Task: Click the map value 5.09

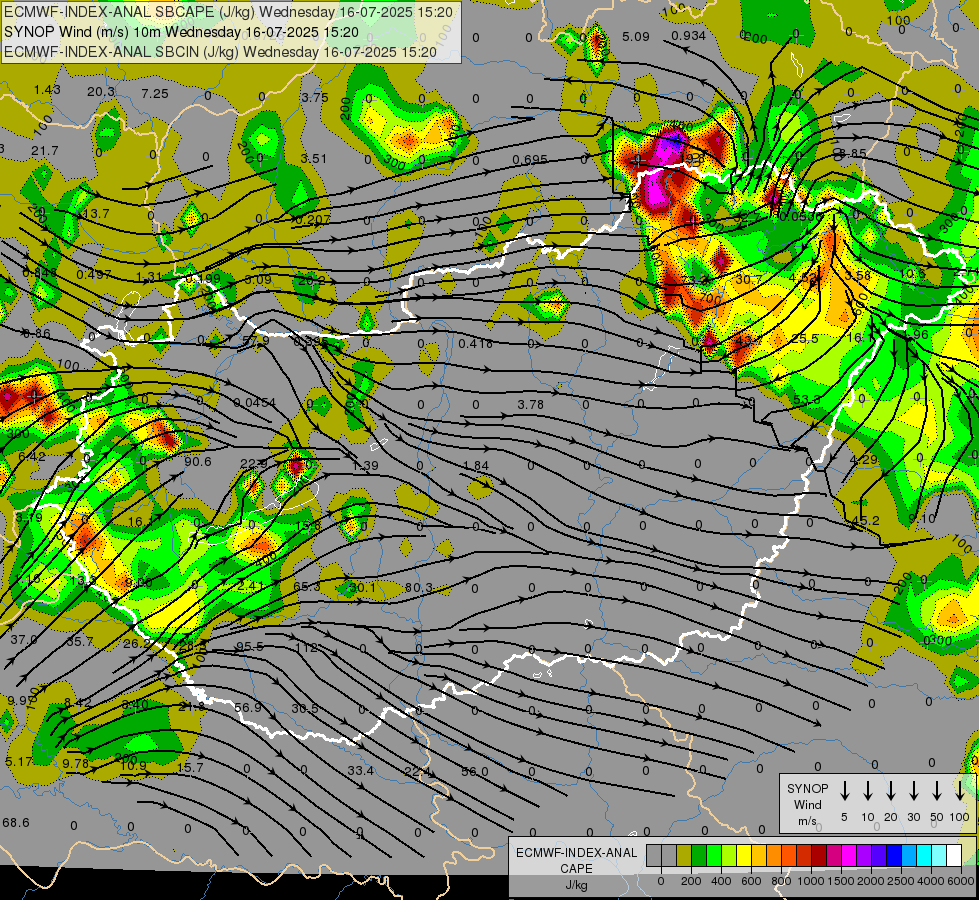Action: point(636,37)
